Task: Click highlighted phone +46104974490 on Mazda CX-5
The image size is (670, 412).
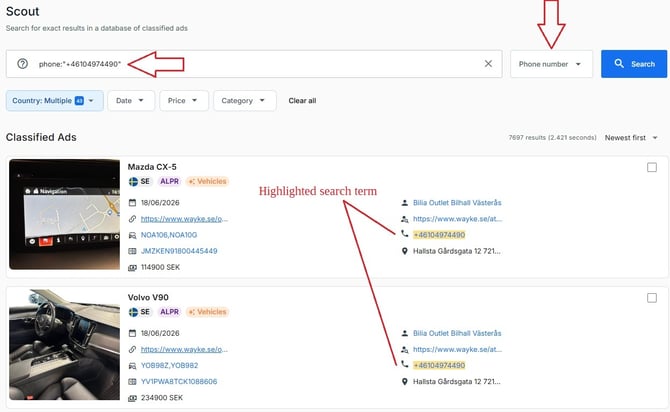Action: coord(439,235)
